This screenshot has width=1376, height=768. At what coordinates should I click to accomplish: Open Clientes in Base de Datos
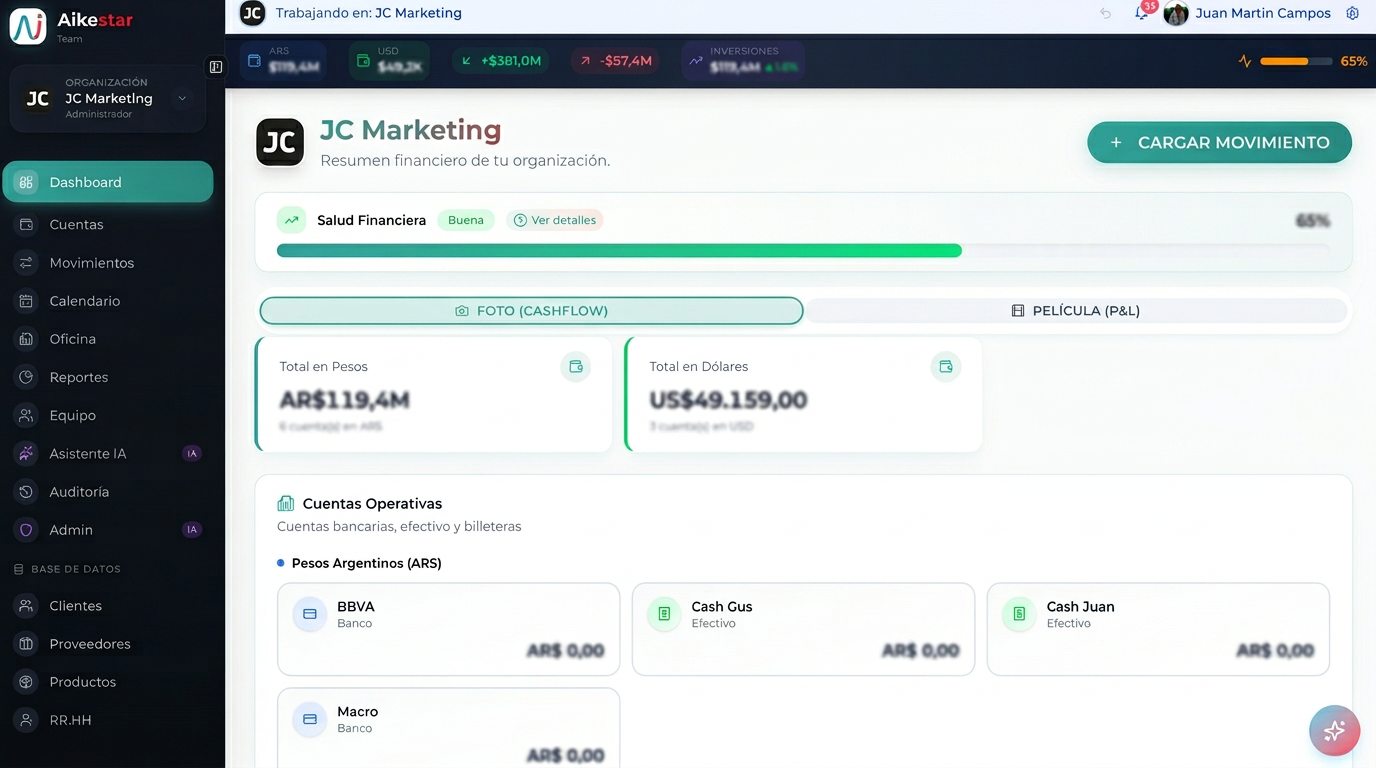[108, 606]
